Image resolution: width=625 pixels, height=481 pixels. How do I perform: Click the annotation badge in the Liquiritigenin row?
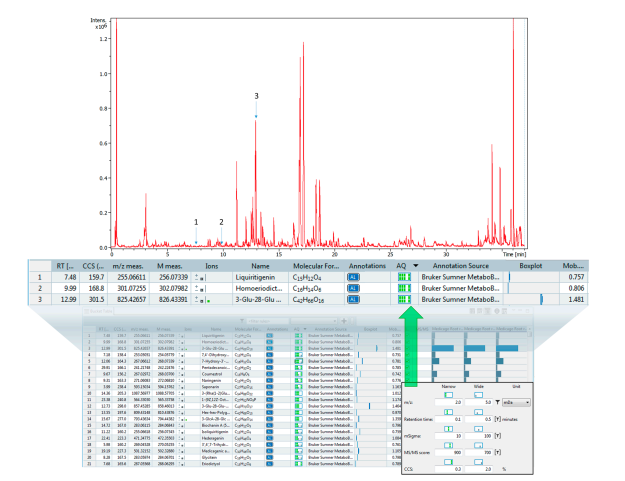[354, 276]
